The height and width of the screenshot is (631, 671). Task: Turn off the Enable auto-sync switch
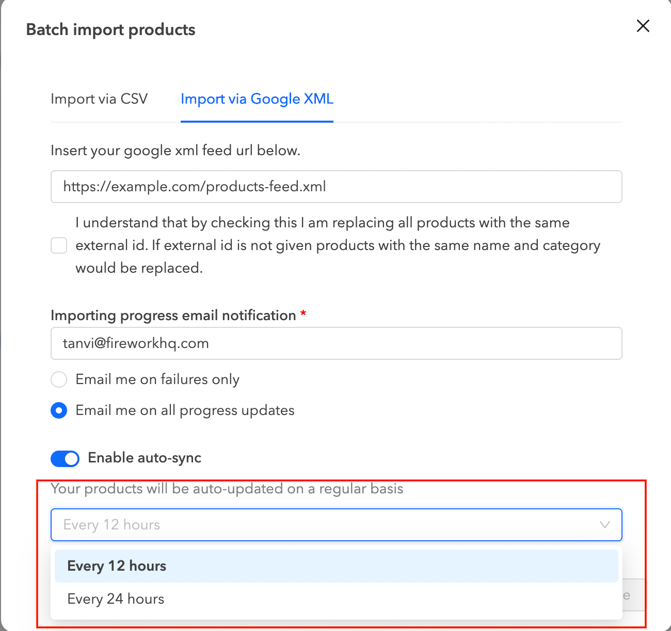pos(65,458)
